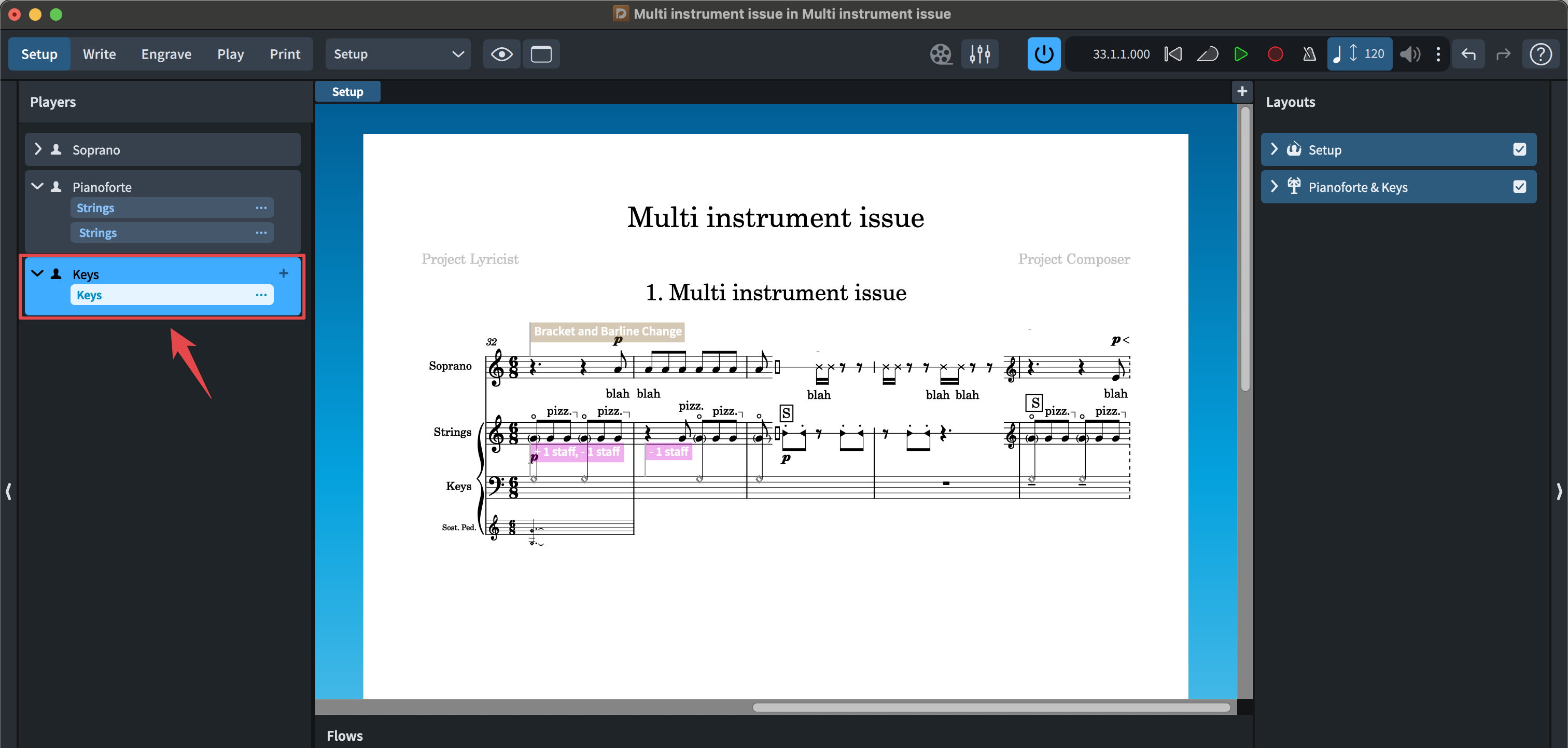Uncheck the Setup layout checkbox
1568x748 pixels.
[x=1519, y=149]
